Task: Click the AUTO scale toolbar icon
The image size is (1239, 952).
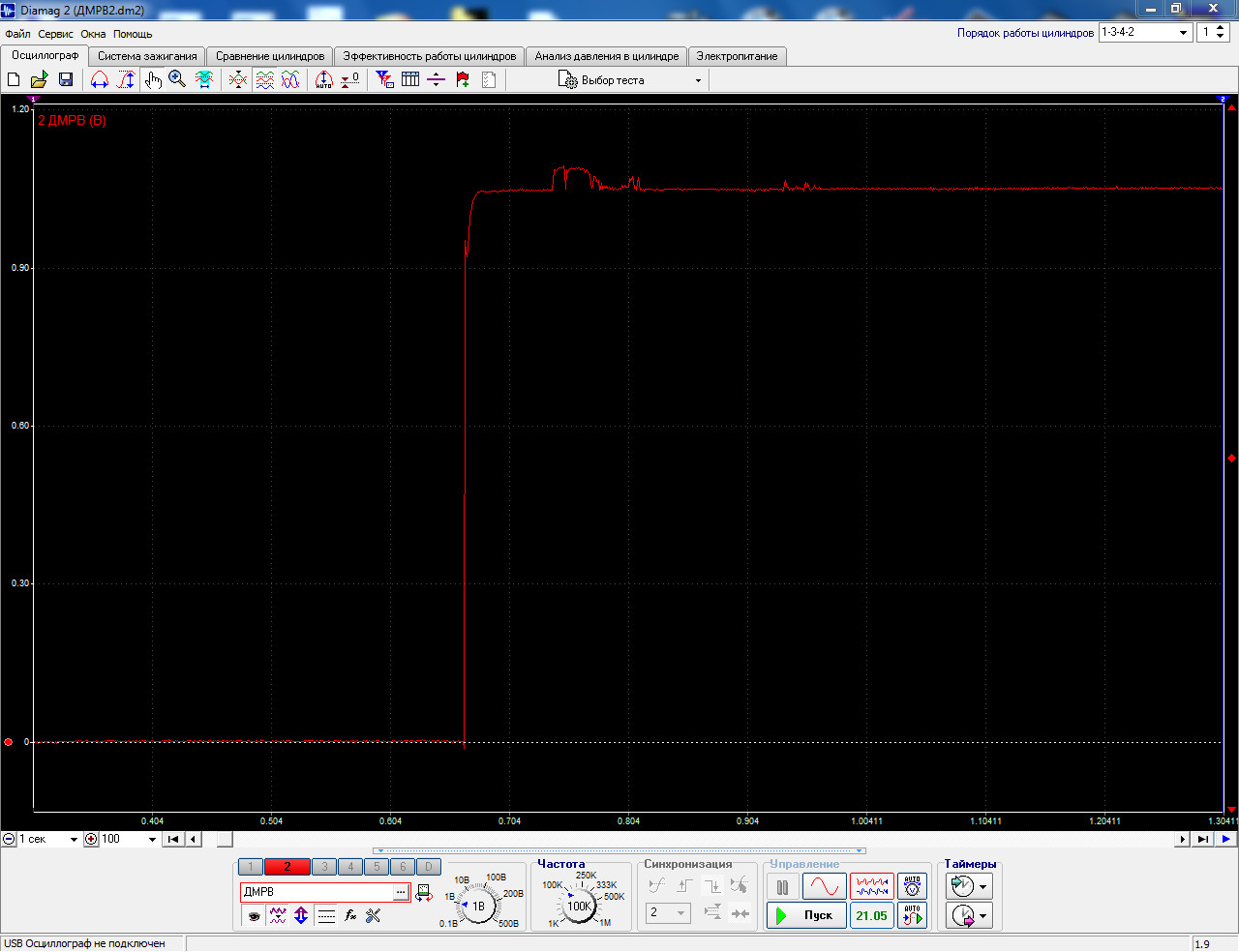Action: coord(324,79)
